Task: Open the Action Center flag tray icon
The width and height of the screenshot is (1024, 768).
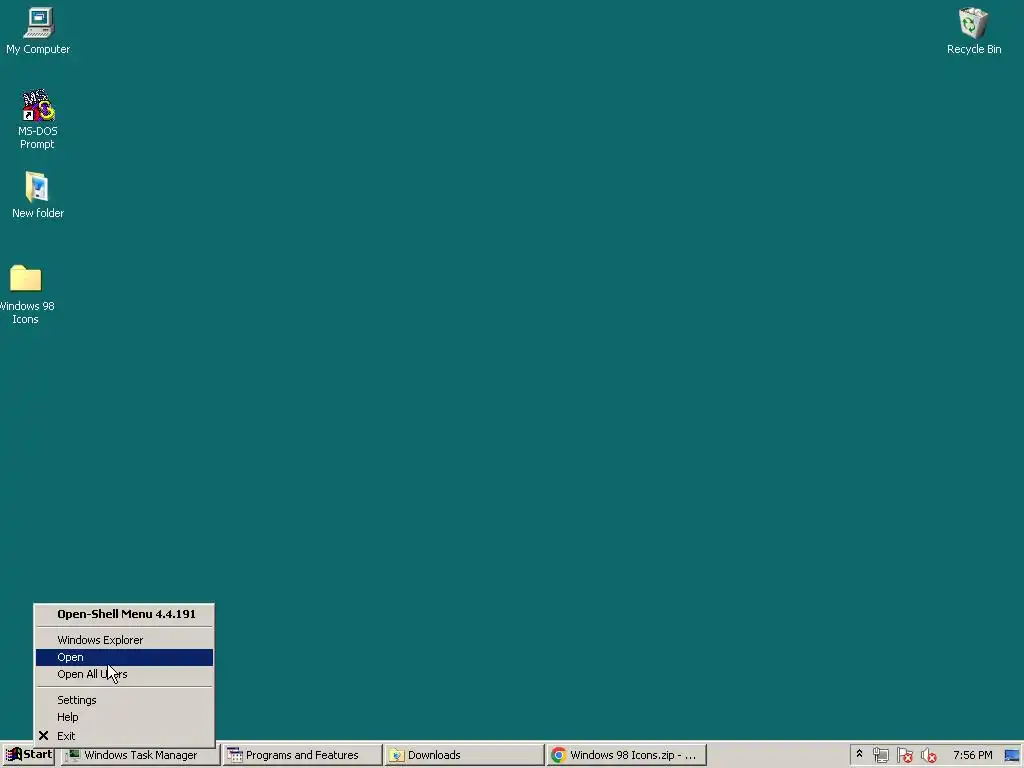Action: [x=904, y=756]
